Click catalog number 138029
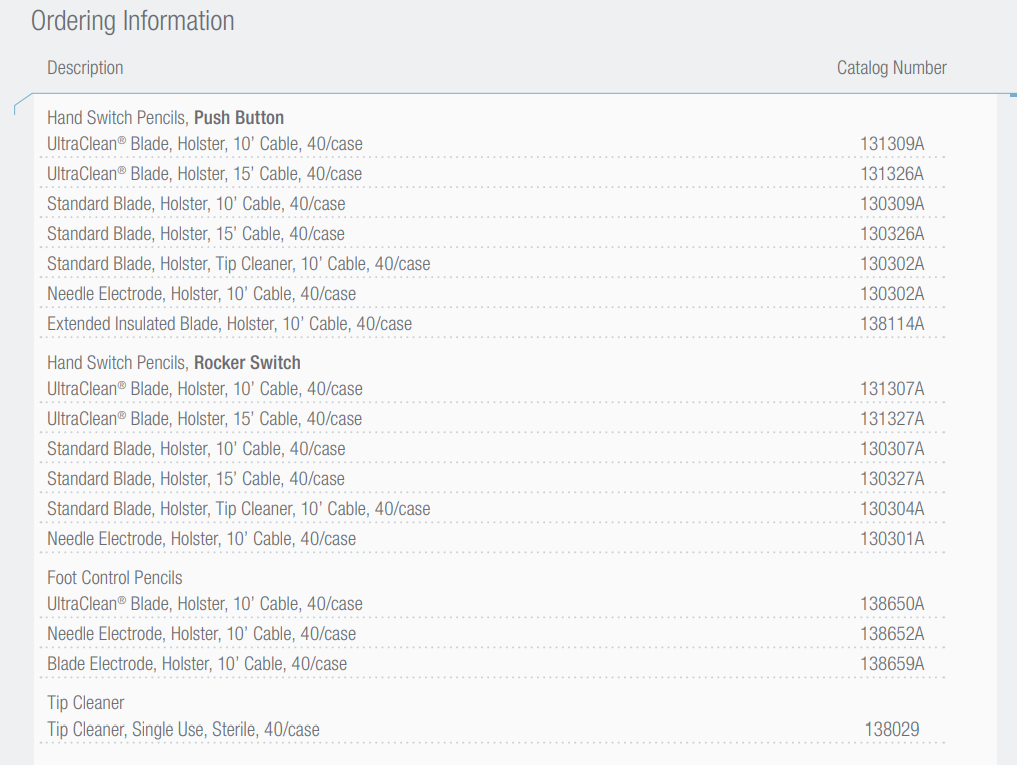This screenshot has width=1017, height=765. (x=892, y=730)
